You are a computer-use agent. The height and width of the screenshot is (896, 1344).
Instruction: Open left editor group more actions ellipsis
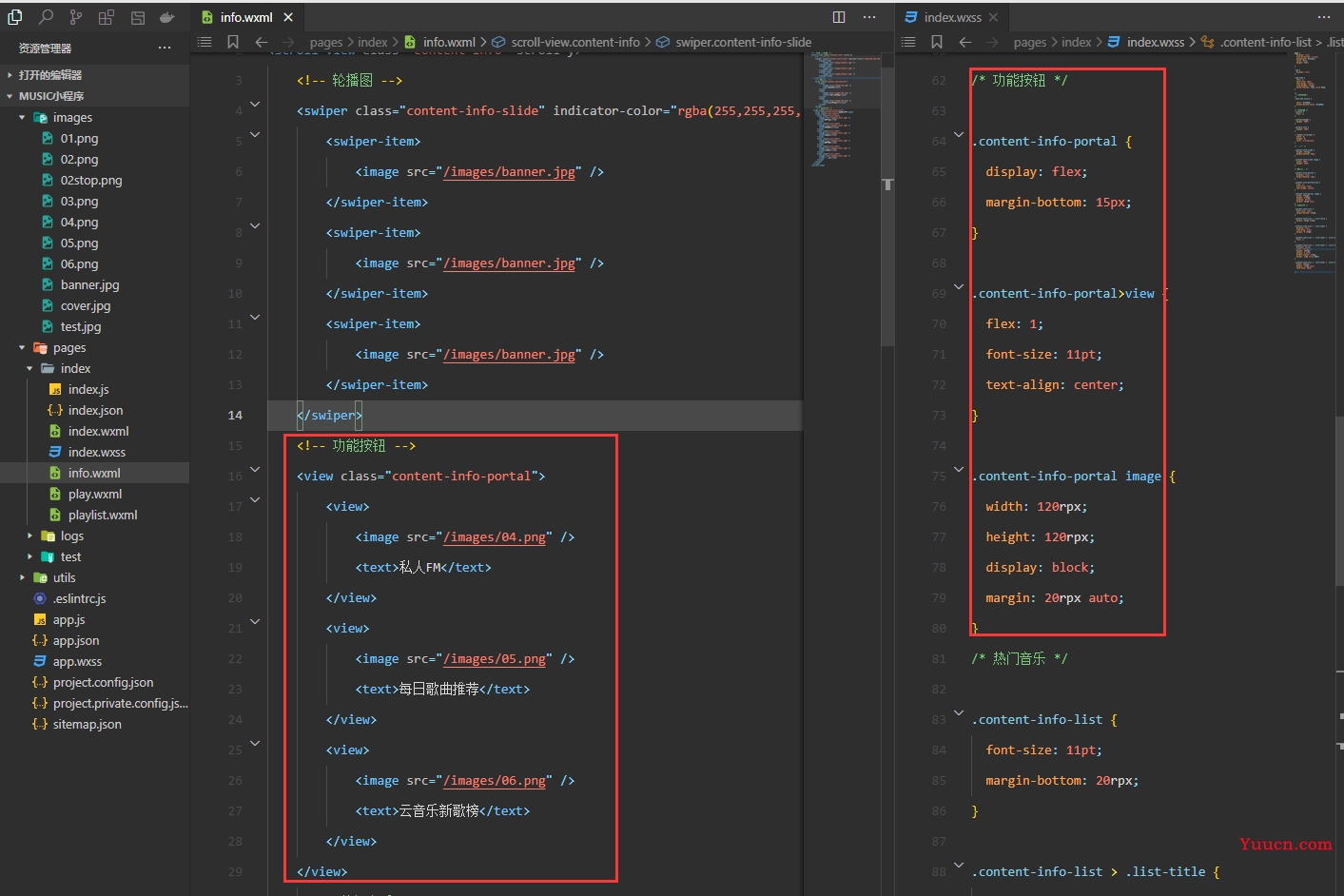(x=869, y=17)
